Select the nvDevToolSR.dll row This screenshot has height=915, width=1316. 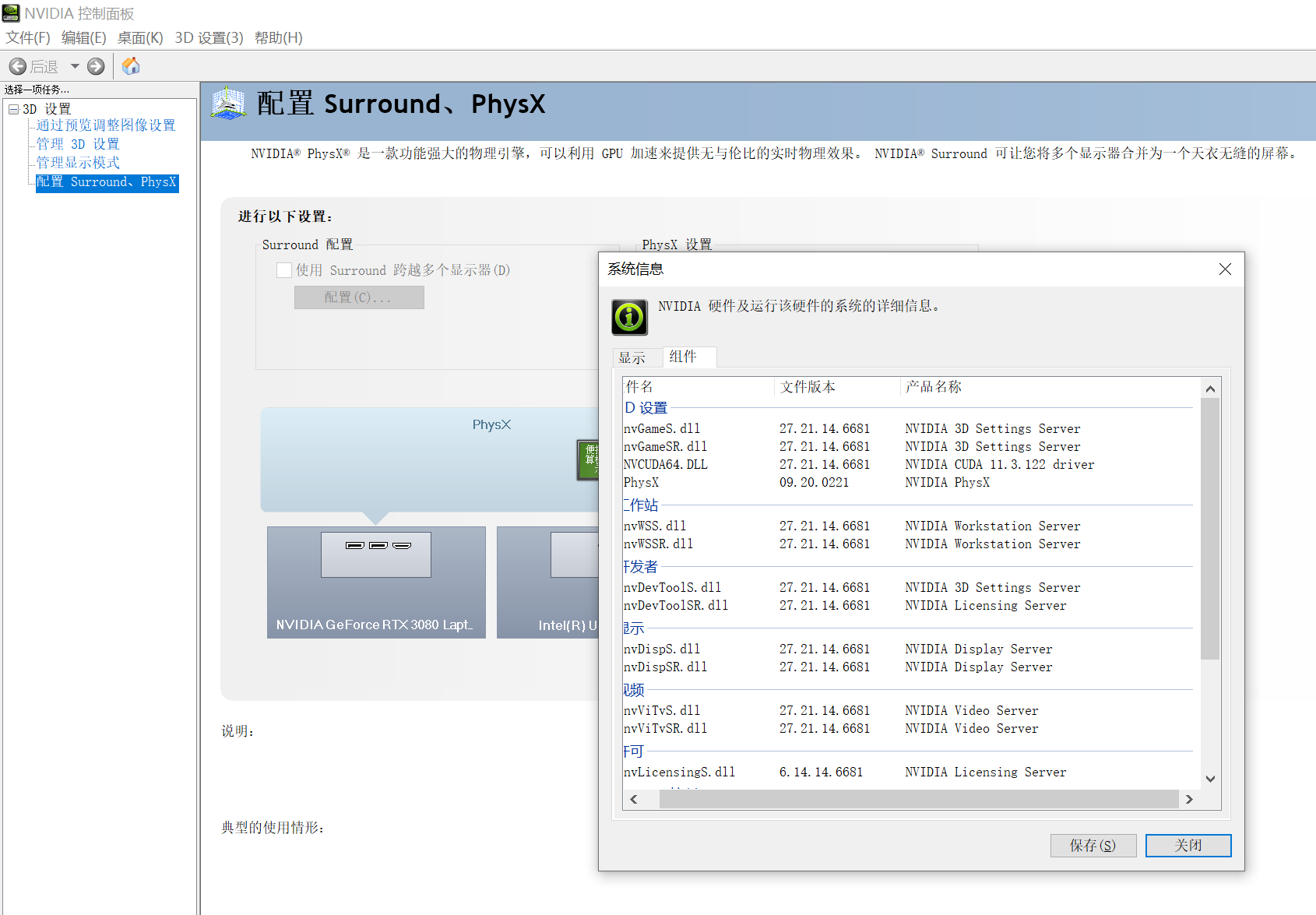pos(907,606)
